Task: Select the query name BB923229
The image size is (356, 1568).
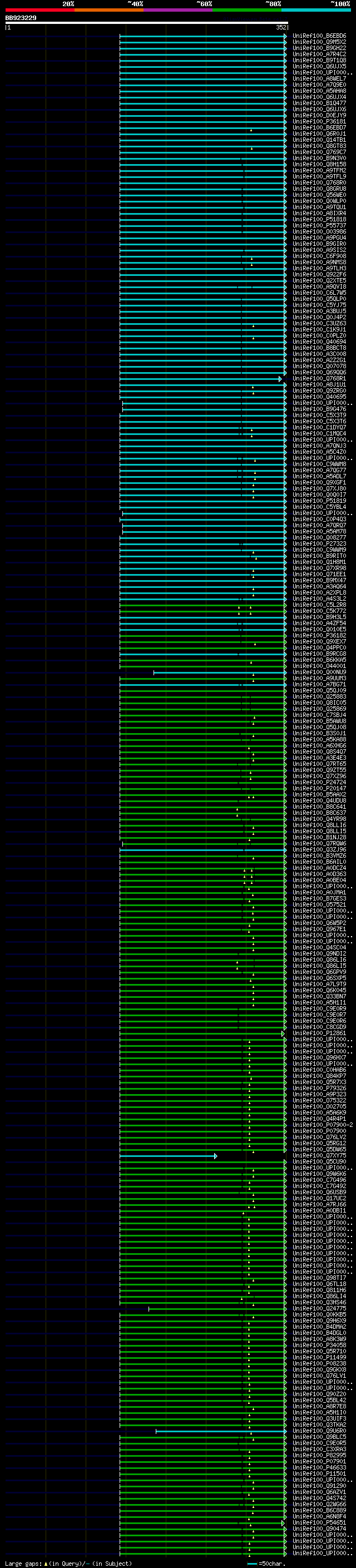Action: 21,18
